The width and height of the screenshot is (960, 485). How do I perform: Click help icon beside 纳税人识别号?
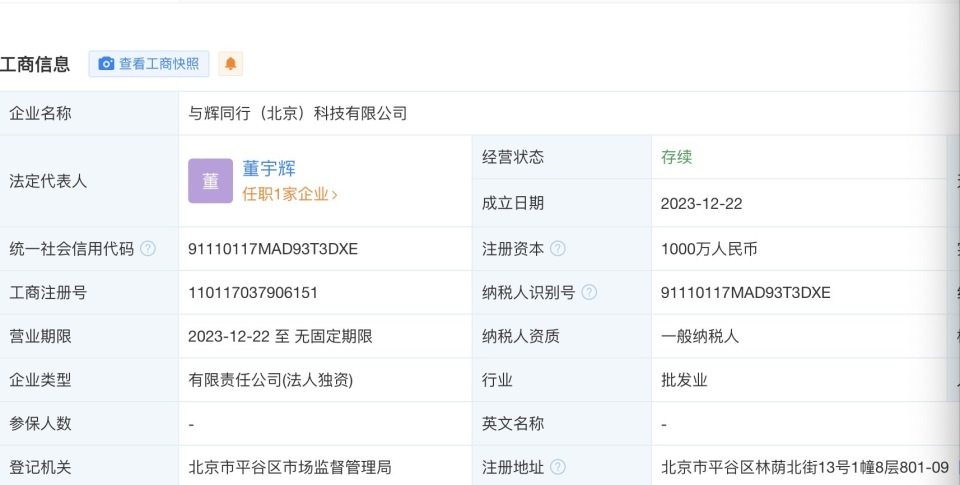[589, 292]
